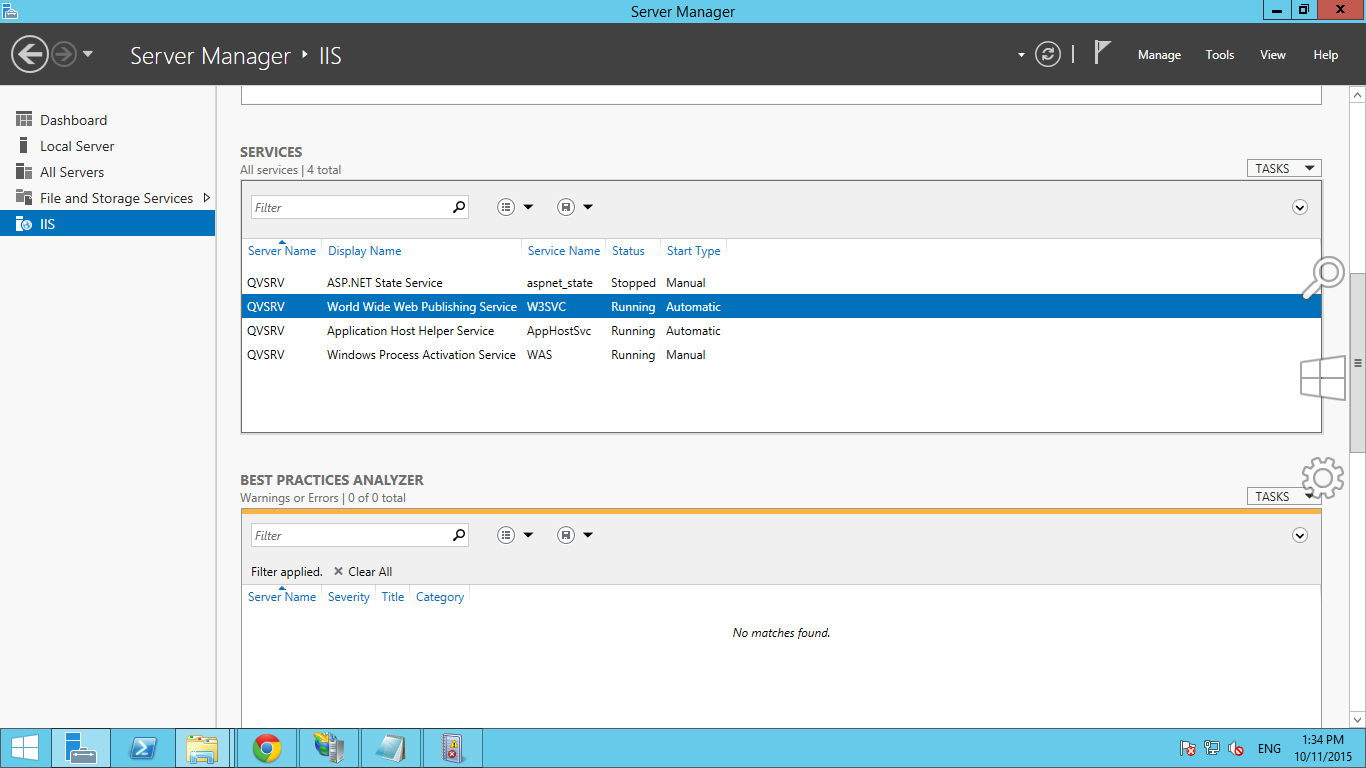1366x768 pixels.
Task: Sort Services by Server Name column
Action: point(282,251)
